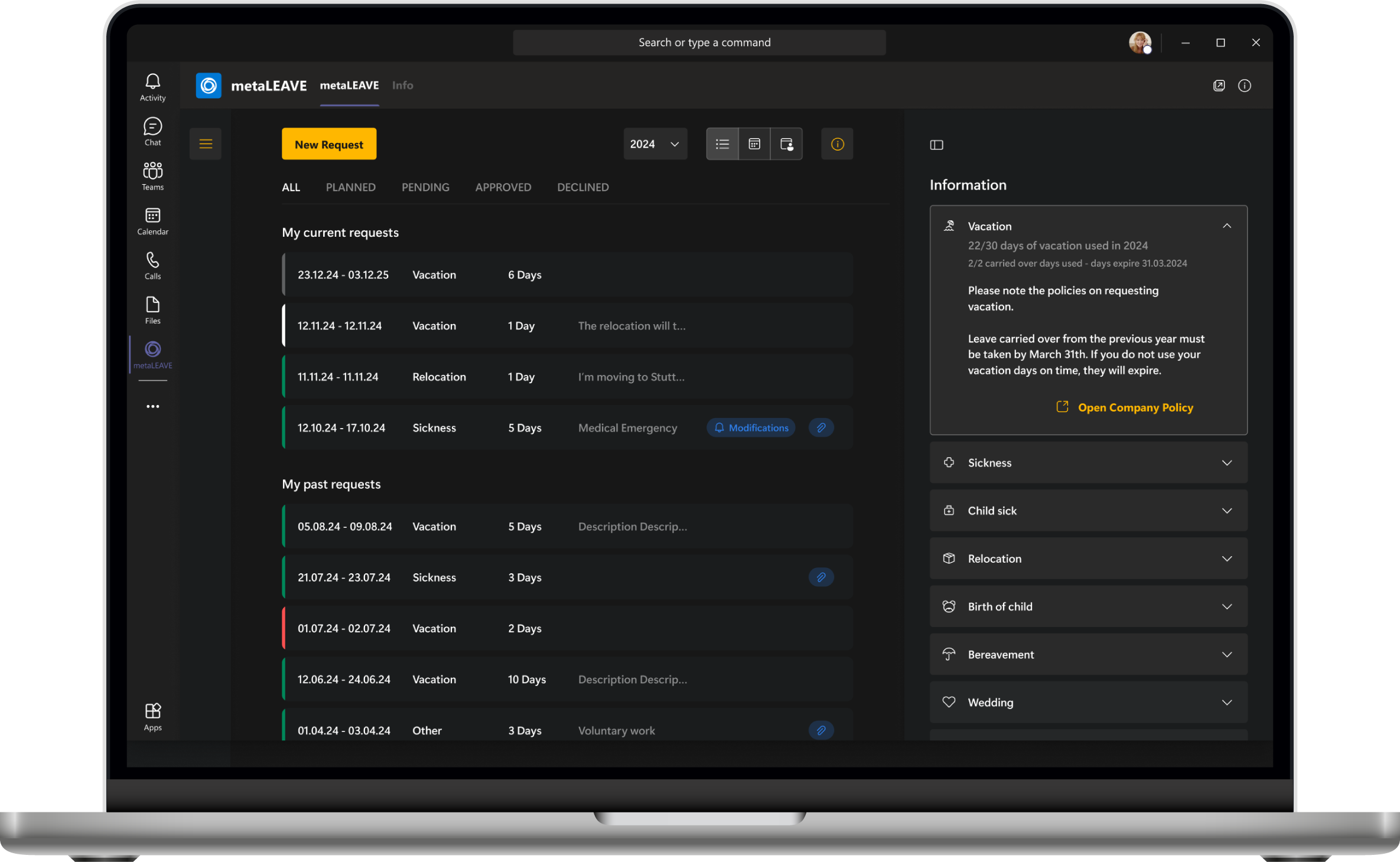Image resolution: width=1400 pixels, height=862 pixels.
Task: Select the DECLINED tab
Action: tap(582, 187)
